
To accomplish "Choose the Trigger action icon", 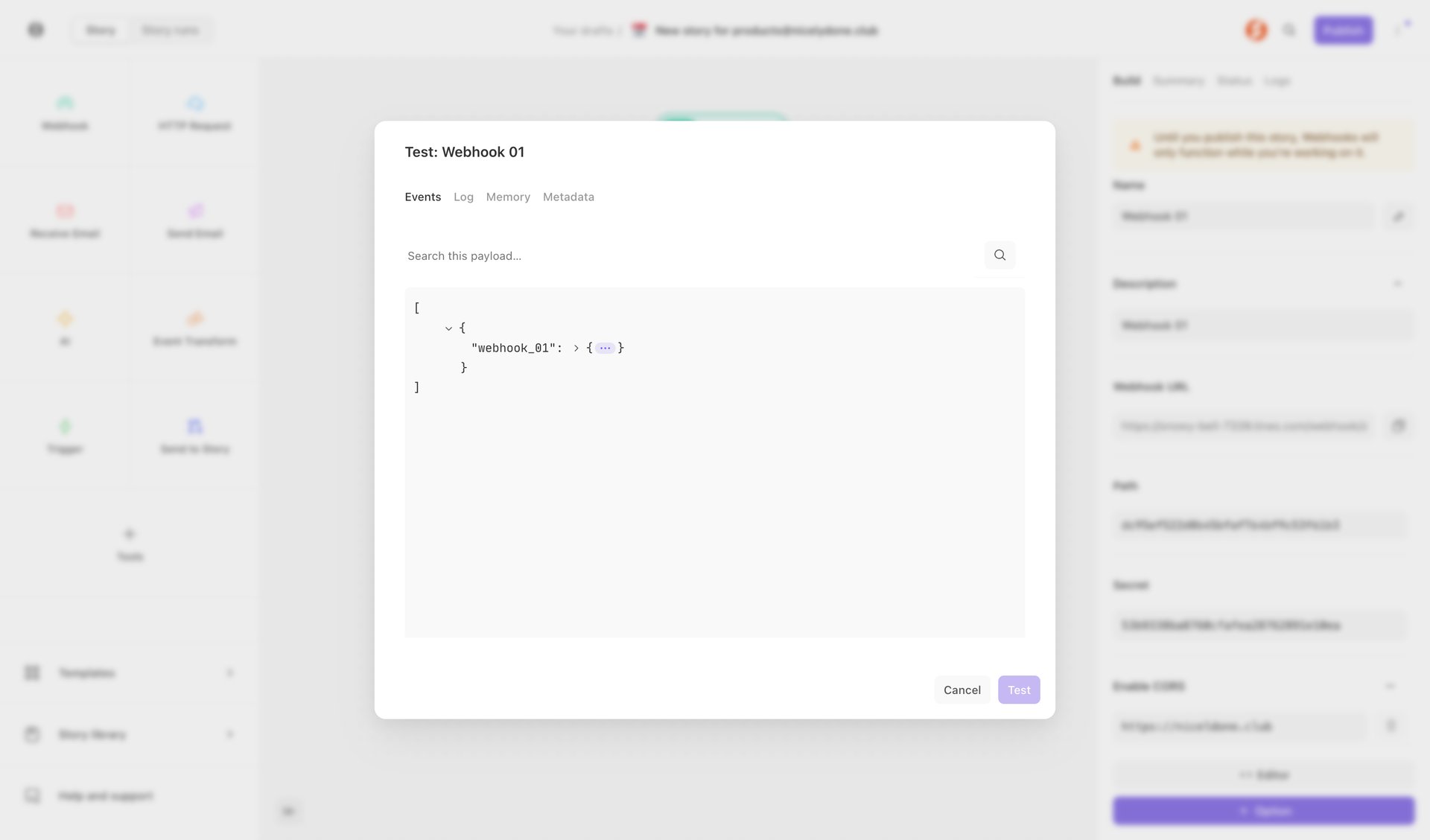I will pos(66,436).
